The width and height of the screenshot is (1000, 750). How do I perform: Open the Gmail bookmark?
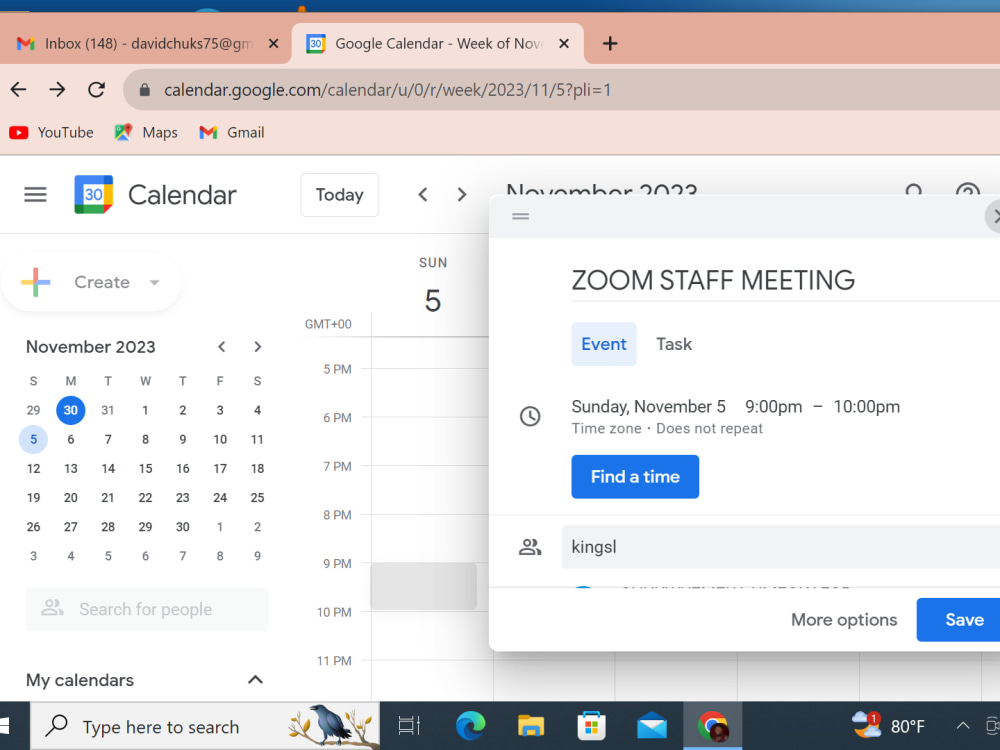coord(232,133)
